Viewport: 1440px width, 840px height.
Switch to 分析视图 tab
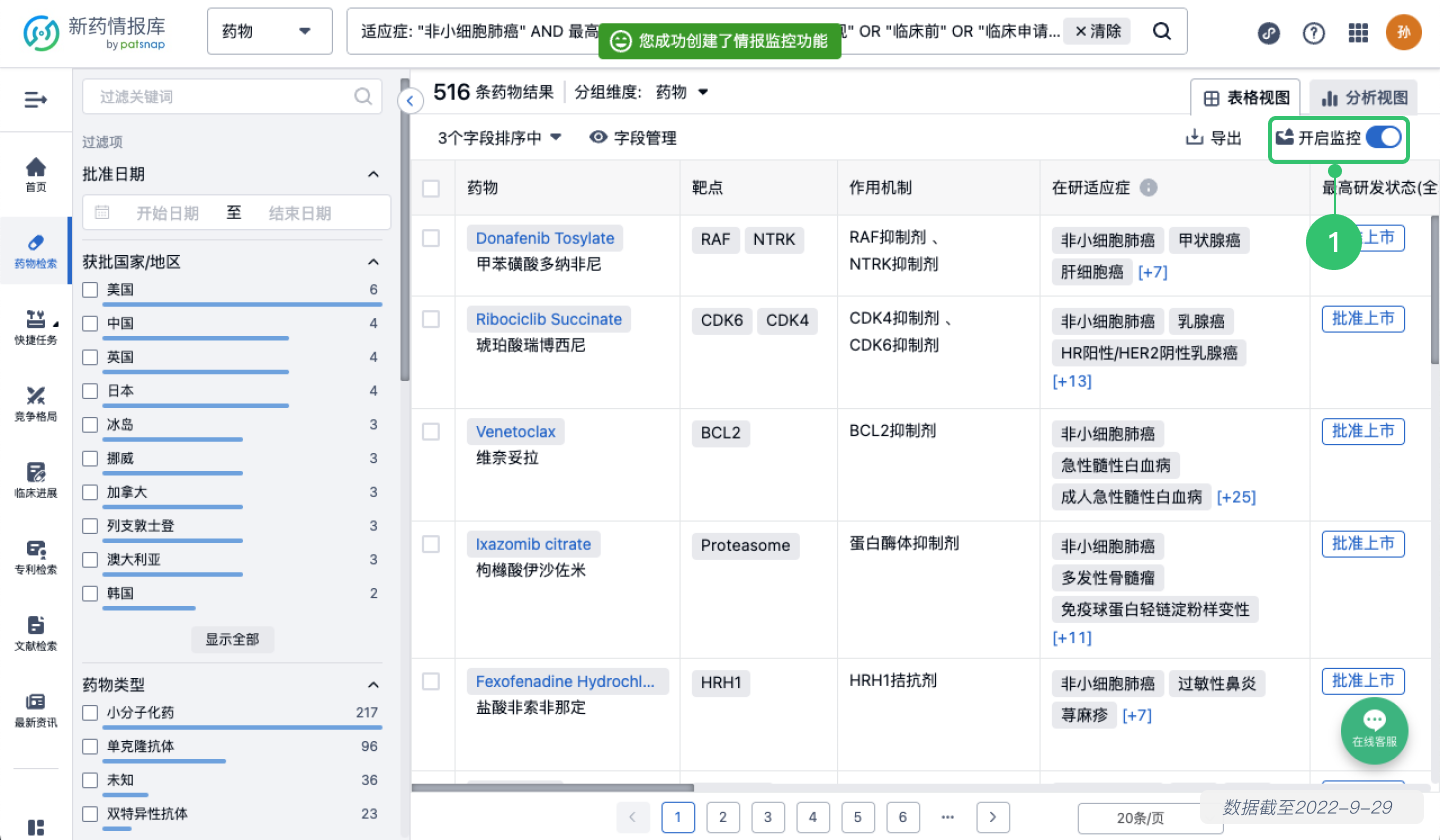[1364, 98]
